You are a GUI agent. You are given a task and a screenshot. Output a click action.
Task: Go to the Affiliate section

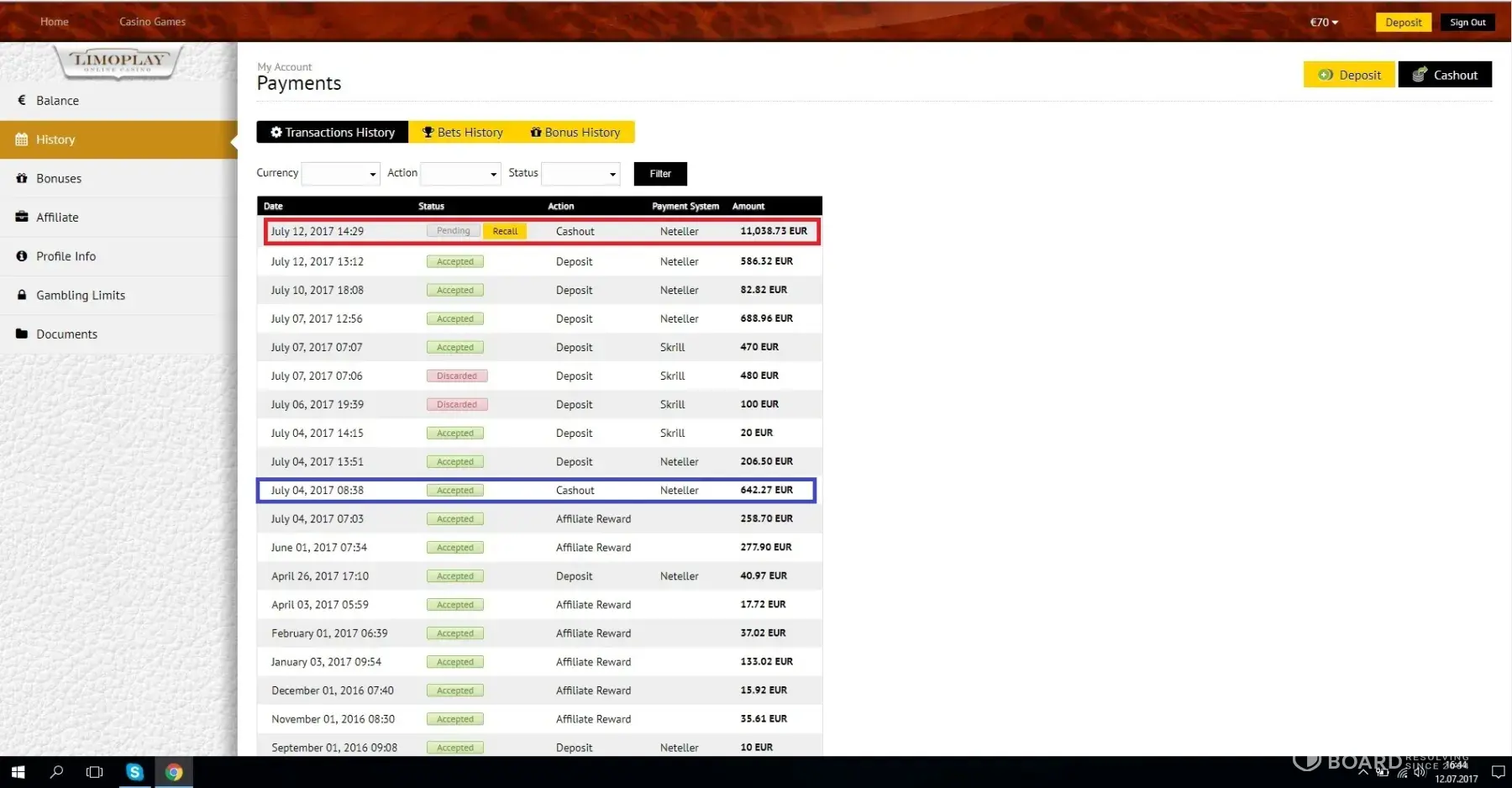click(x=57, y=218)
